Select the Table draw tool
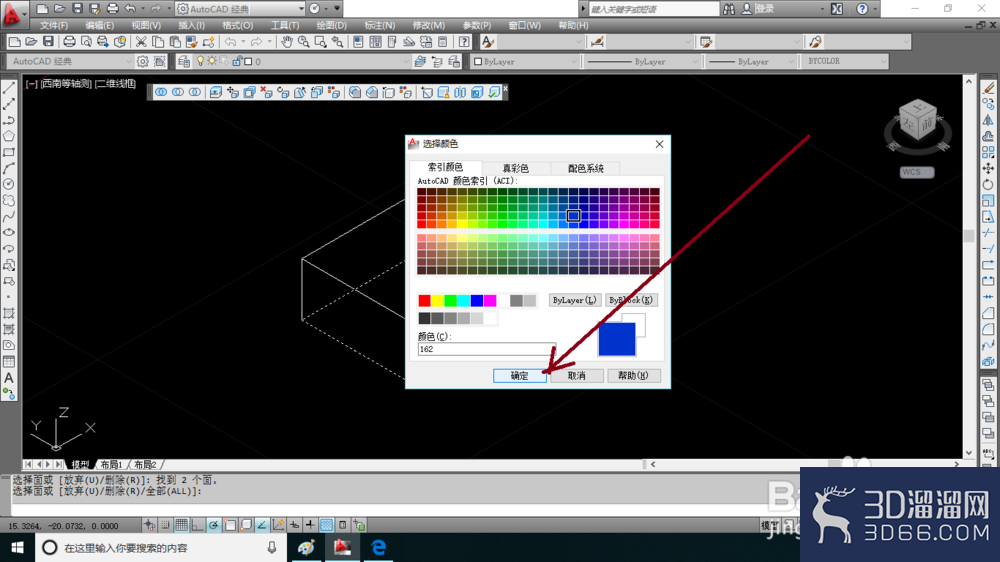The image size is (1000, 562). coord(9,362)
